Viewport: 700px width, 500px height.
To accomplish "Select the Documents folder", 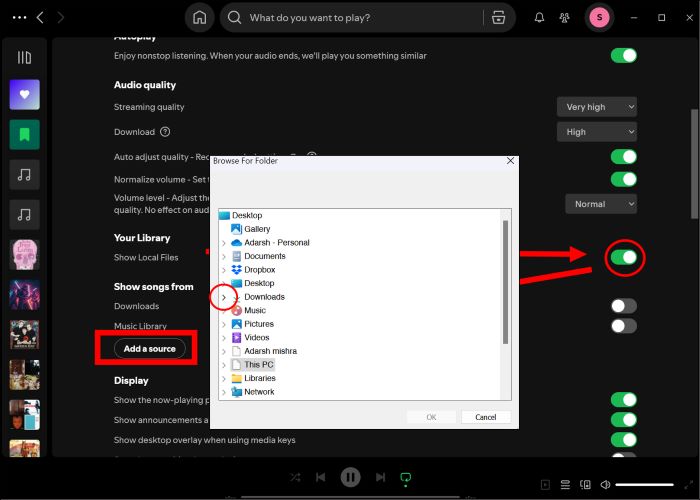I will click(x=264, y=256).
